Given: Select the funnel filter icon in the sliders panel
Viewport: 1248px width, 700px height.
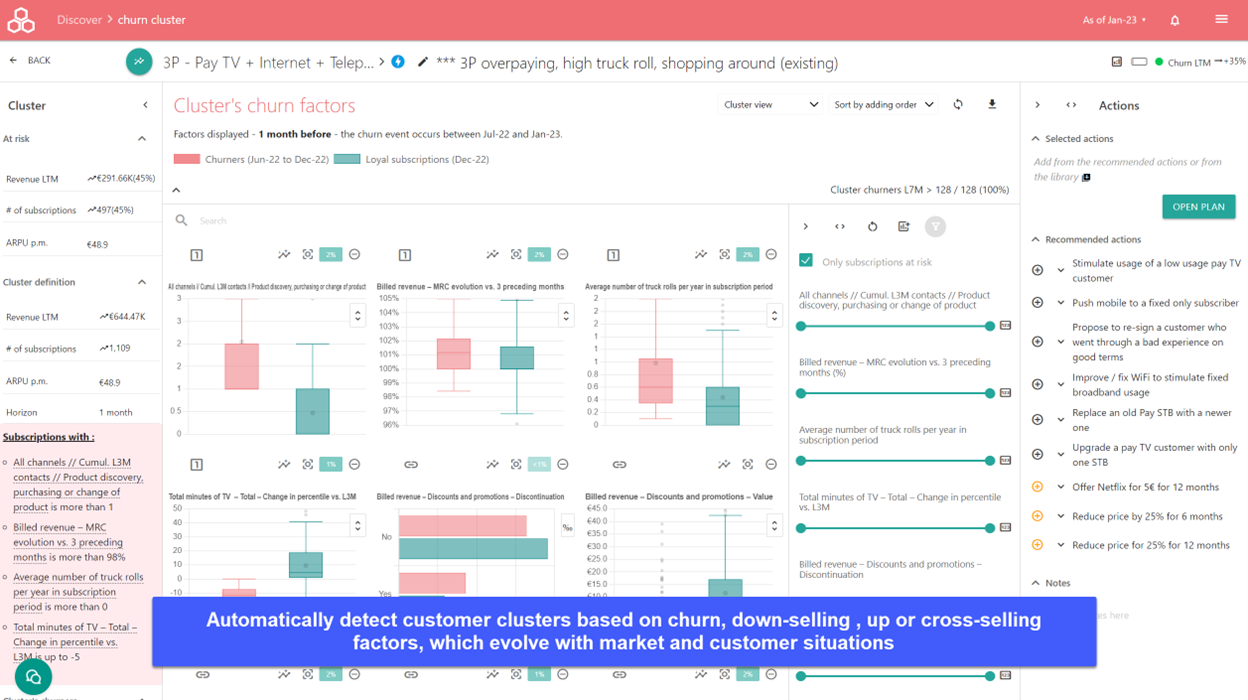Looking at the screenshot, I should click(x=935, y=226).
